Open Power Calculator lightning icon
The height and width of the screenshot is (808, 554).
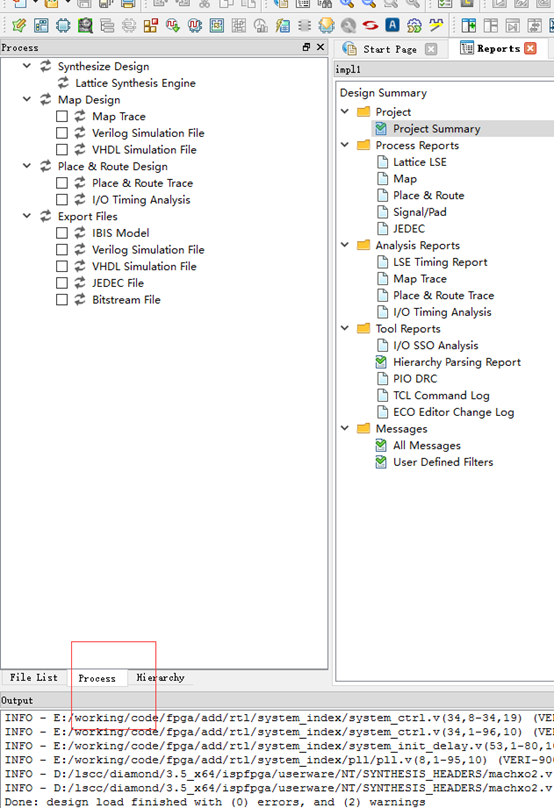coord(282,25)
